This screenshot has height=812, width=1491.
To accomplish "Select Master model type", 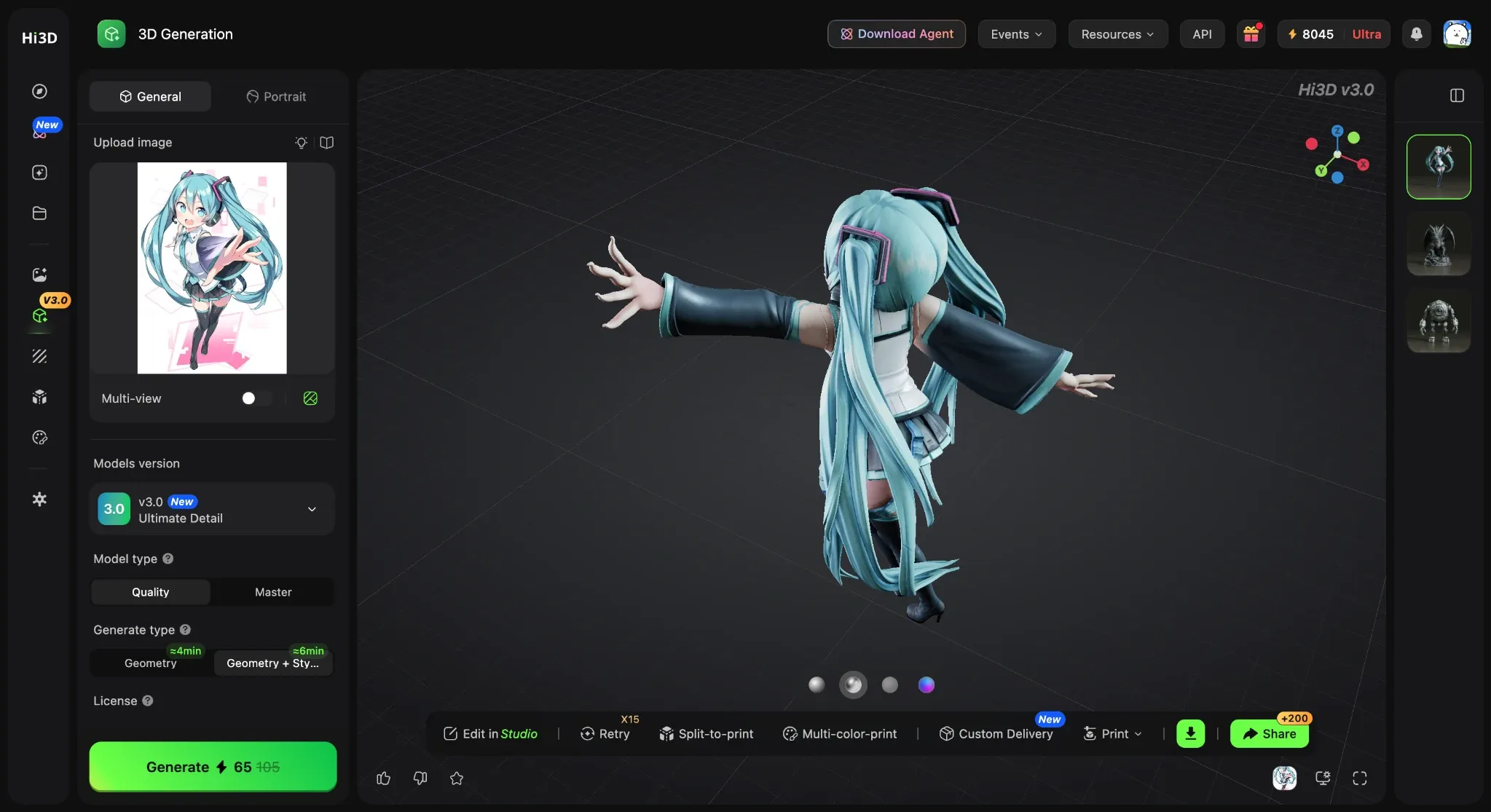I will click(273, 592).
